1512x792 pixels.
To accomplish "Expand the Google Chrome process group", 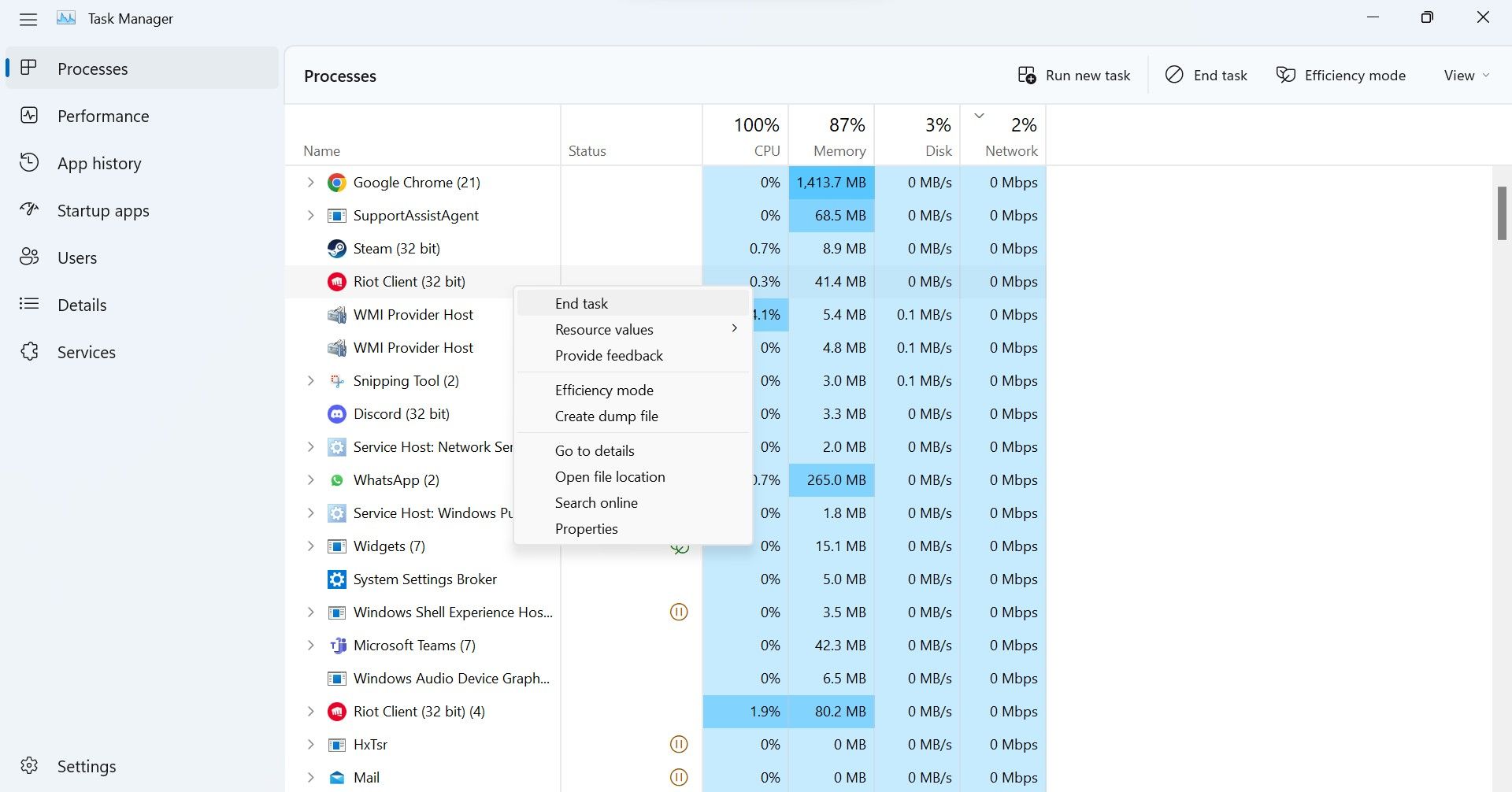I will (x=310, y=182).
